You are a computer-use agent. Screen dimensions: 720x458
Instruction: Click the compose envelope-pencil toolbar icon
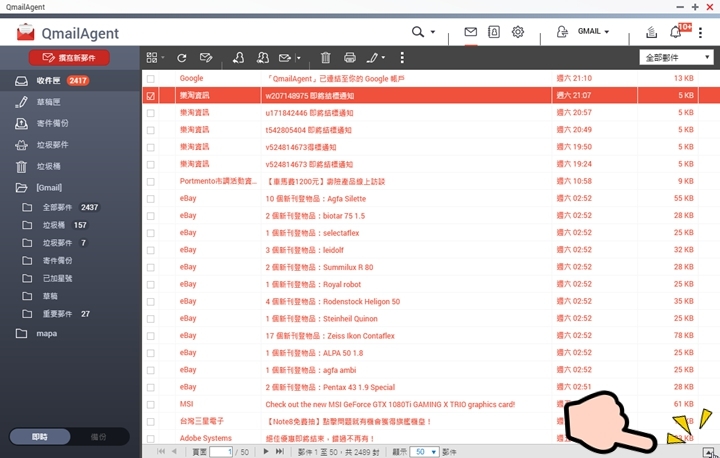(206, 57)
